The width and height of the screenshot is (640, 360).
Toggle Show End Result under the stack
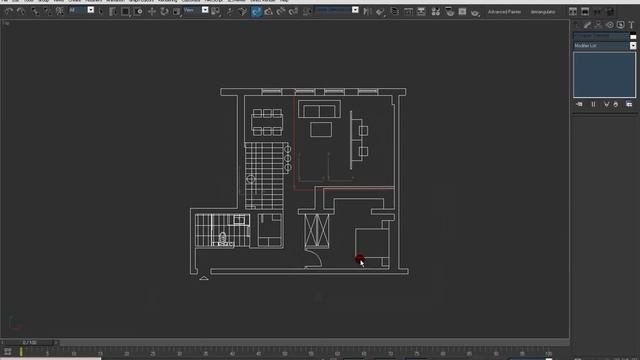593,104
